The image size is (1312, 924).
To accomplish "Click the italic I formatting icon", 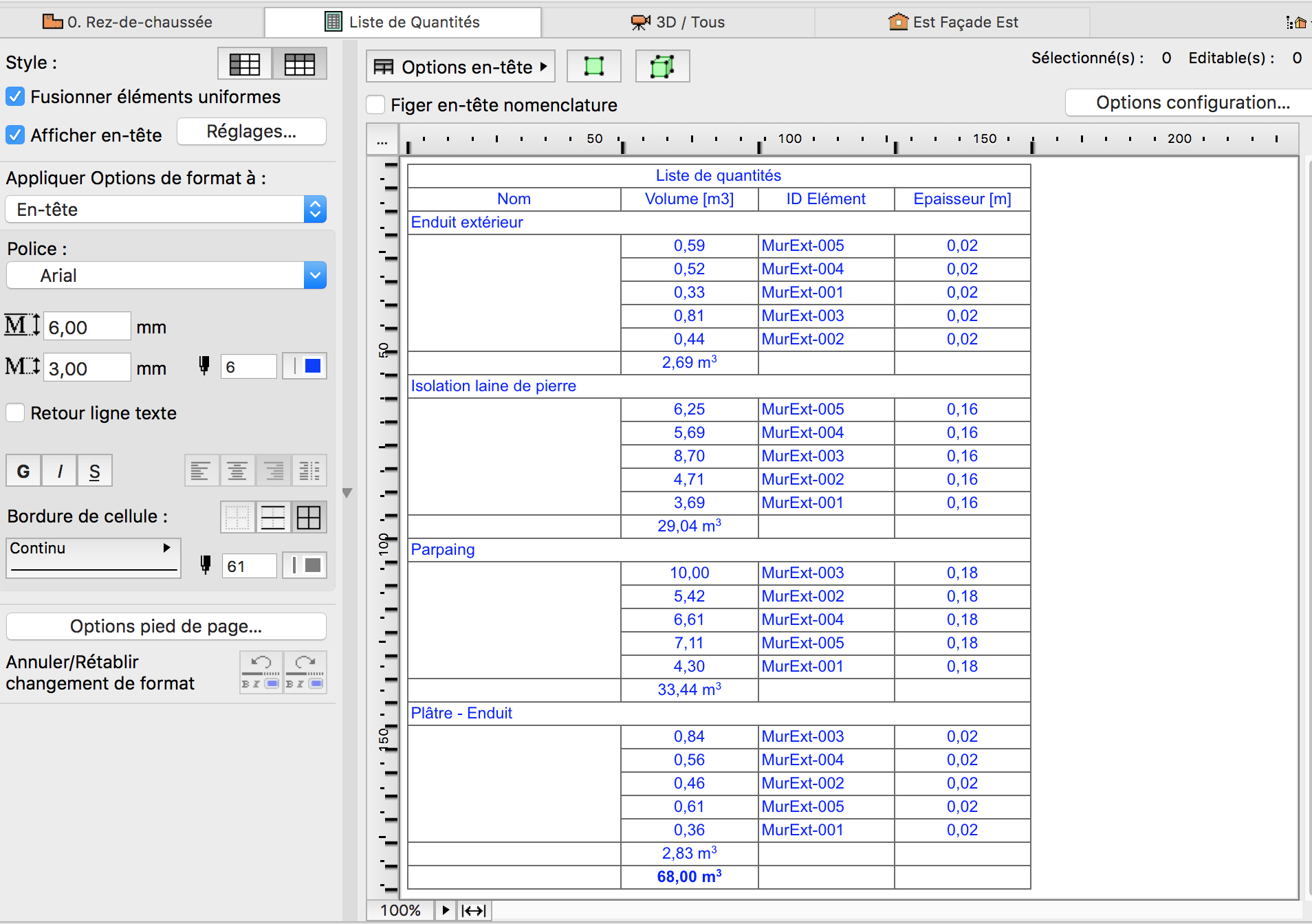I will pyautogui.click(x=60, y=472).
